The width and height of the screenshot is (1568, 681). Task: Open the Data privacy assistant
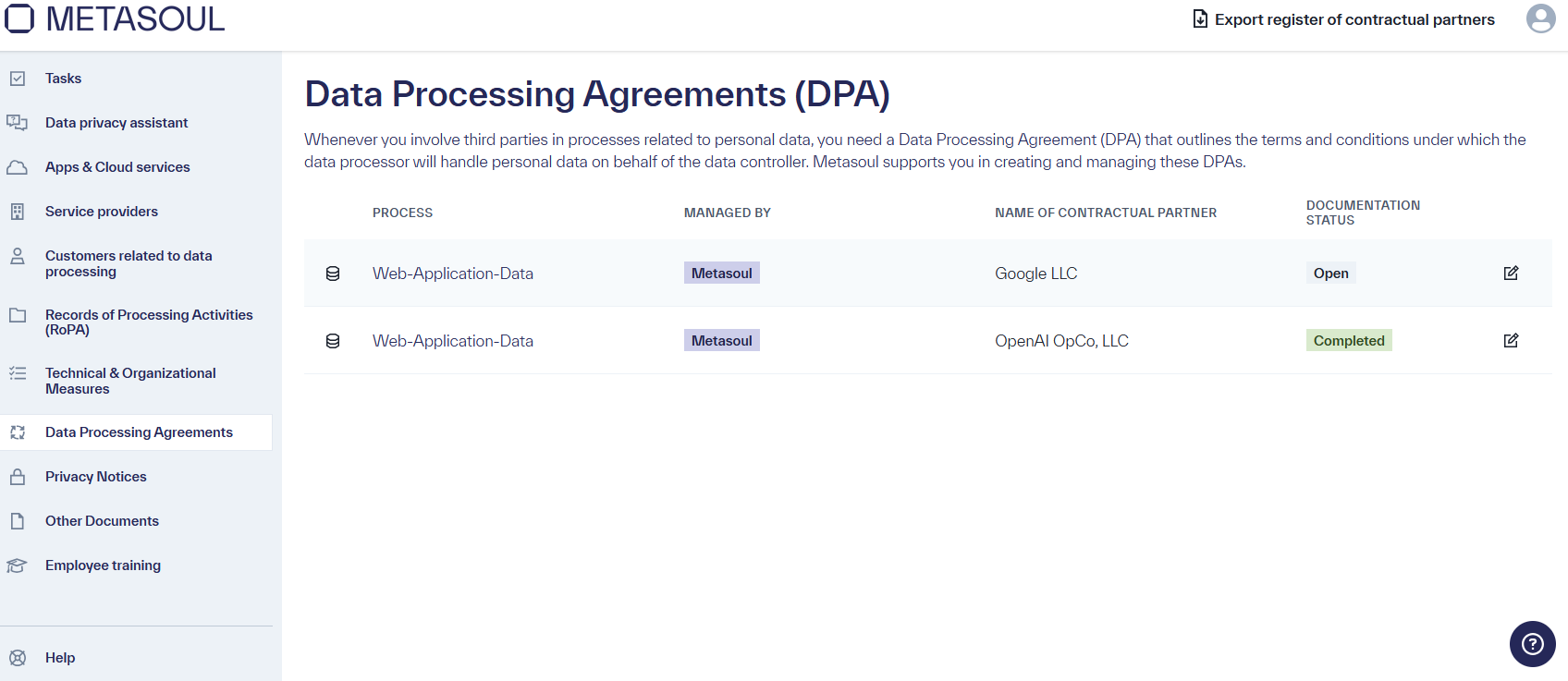(116, 122)
